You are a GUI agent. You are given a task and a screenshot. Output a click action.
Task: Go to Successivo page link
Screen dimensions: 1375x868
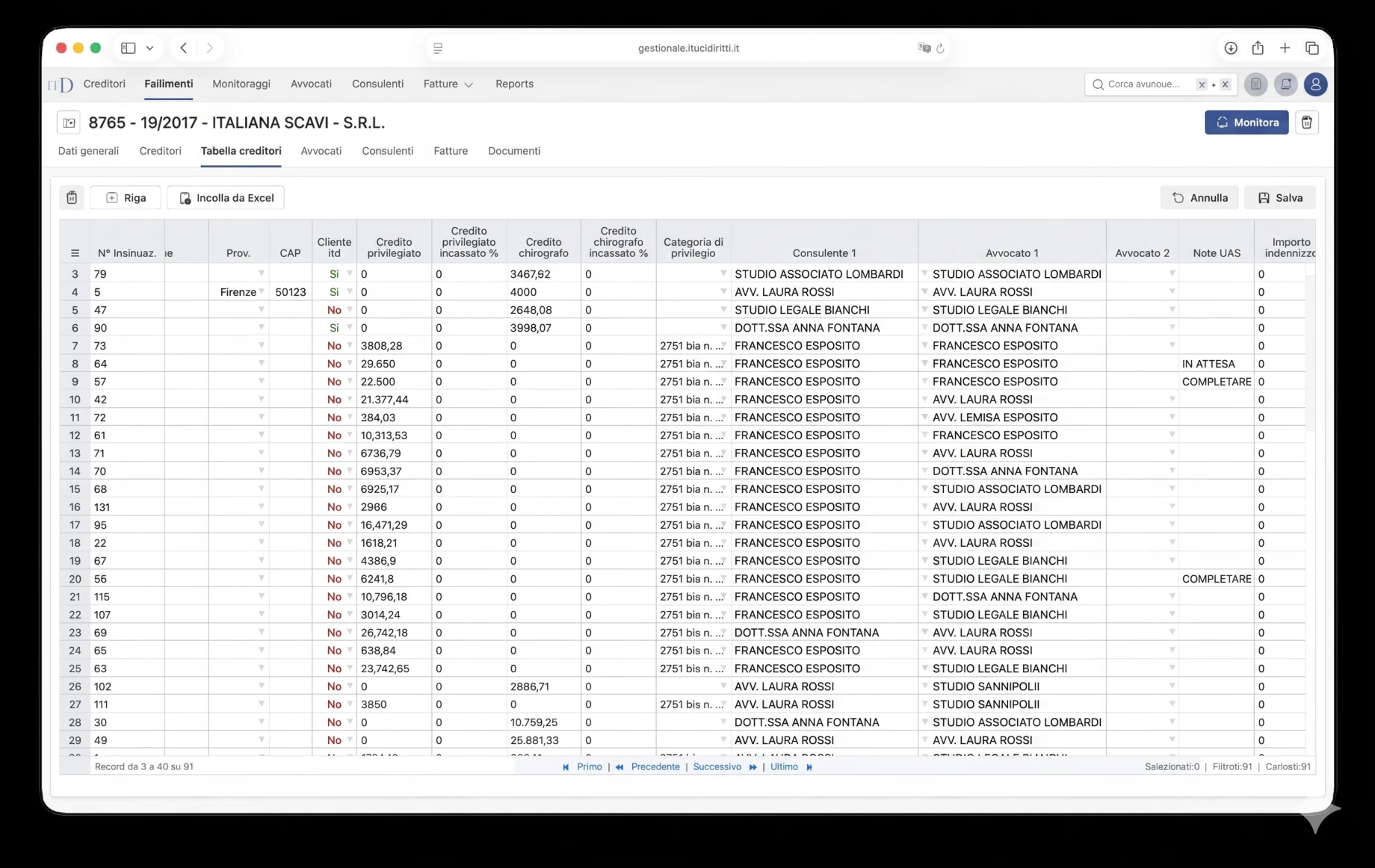pyautogui.click(x=717, y=767)
